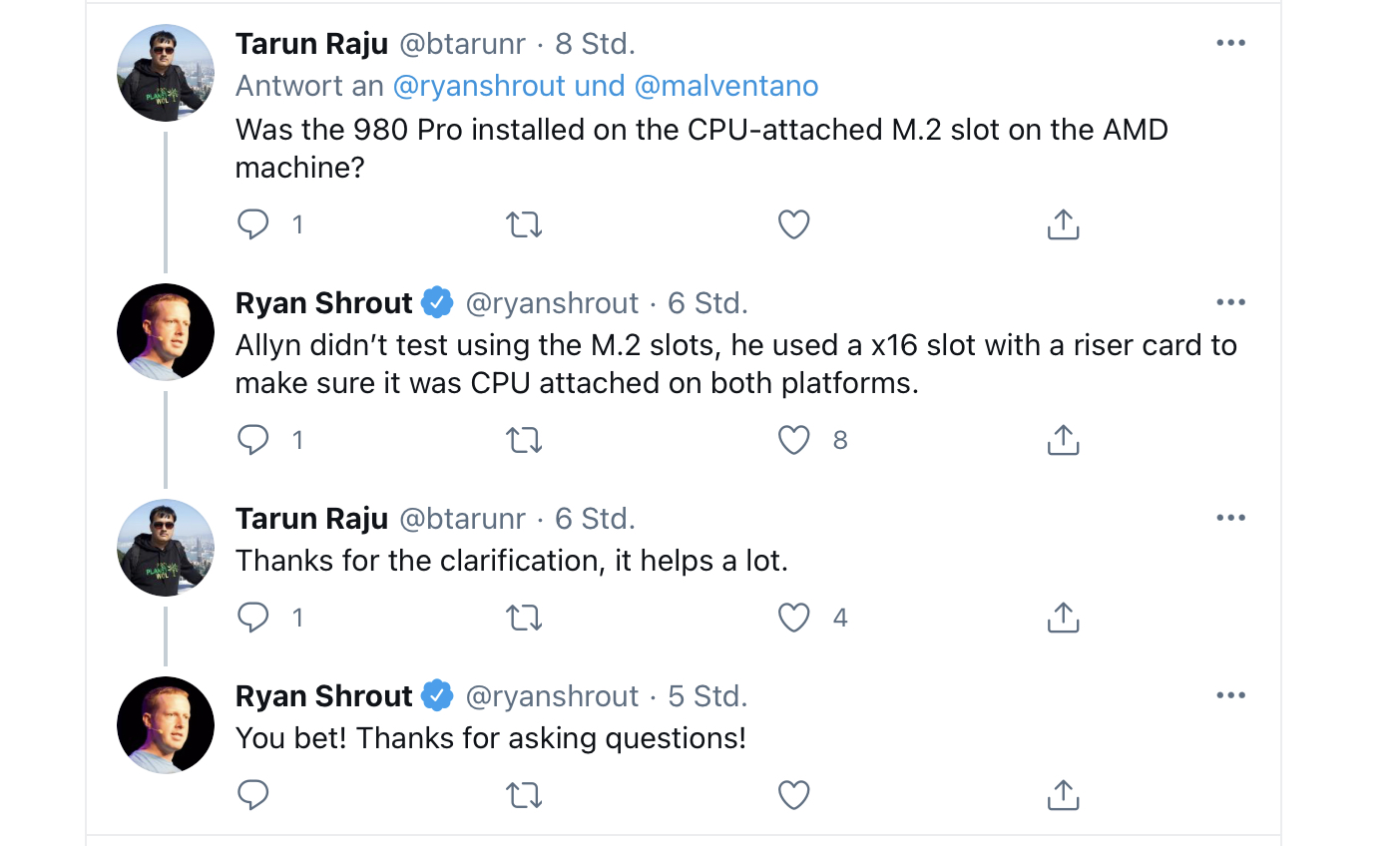Share Tarun Raju's first tweet
This screenshot has width=1400, height=846.
click(x=1063, y=224)
